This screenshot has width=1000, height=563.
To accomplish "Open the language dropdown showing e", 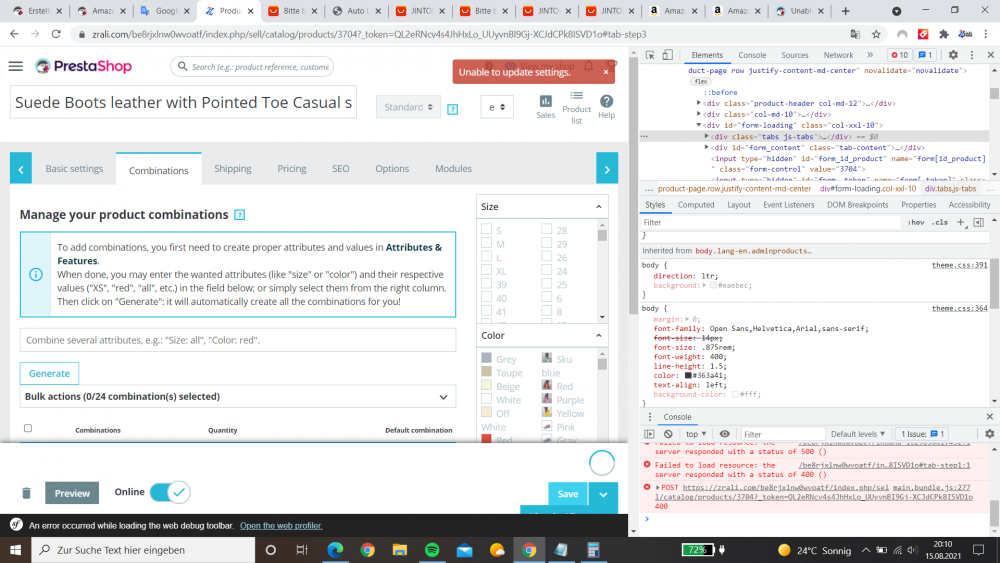I will 497,107.
